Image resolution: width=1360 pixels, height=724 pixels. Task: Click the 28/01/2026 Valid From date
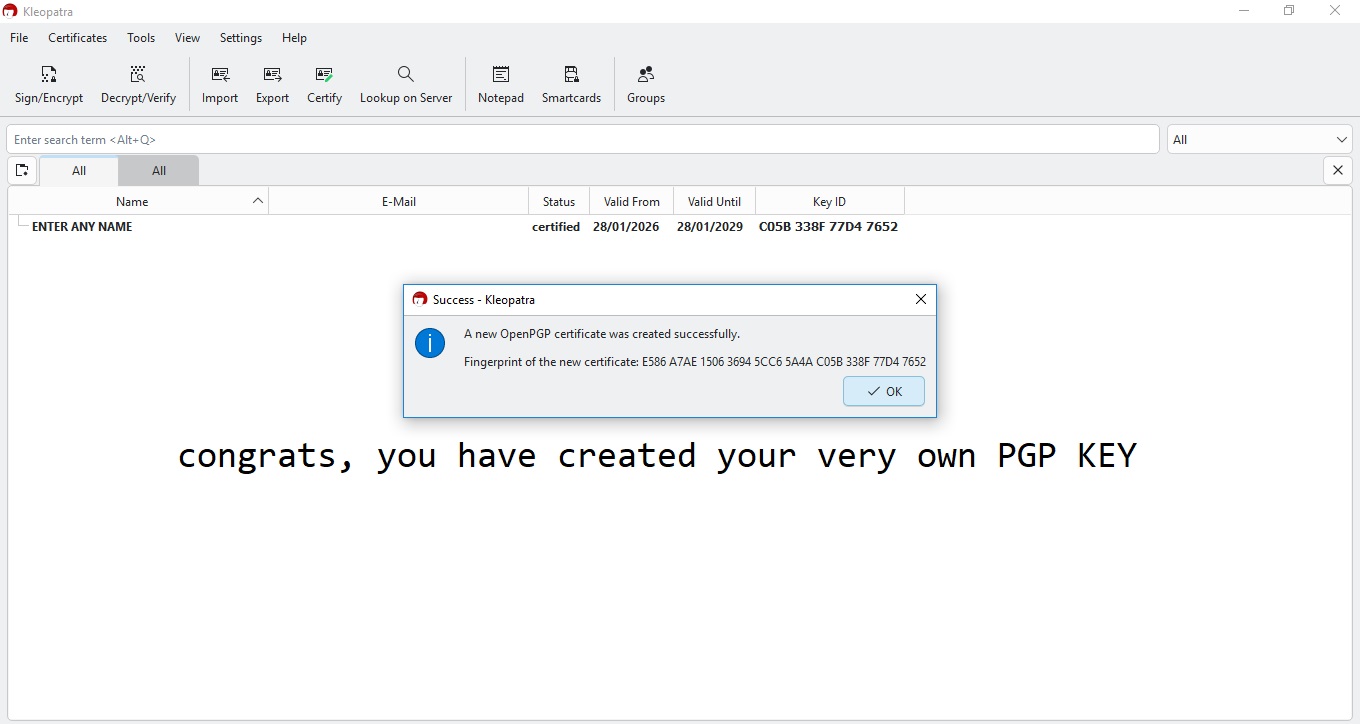(x=626, y=227)
